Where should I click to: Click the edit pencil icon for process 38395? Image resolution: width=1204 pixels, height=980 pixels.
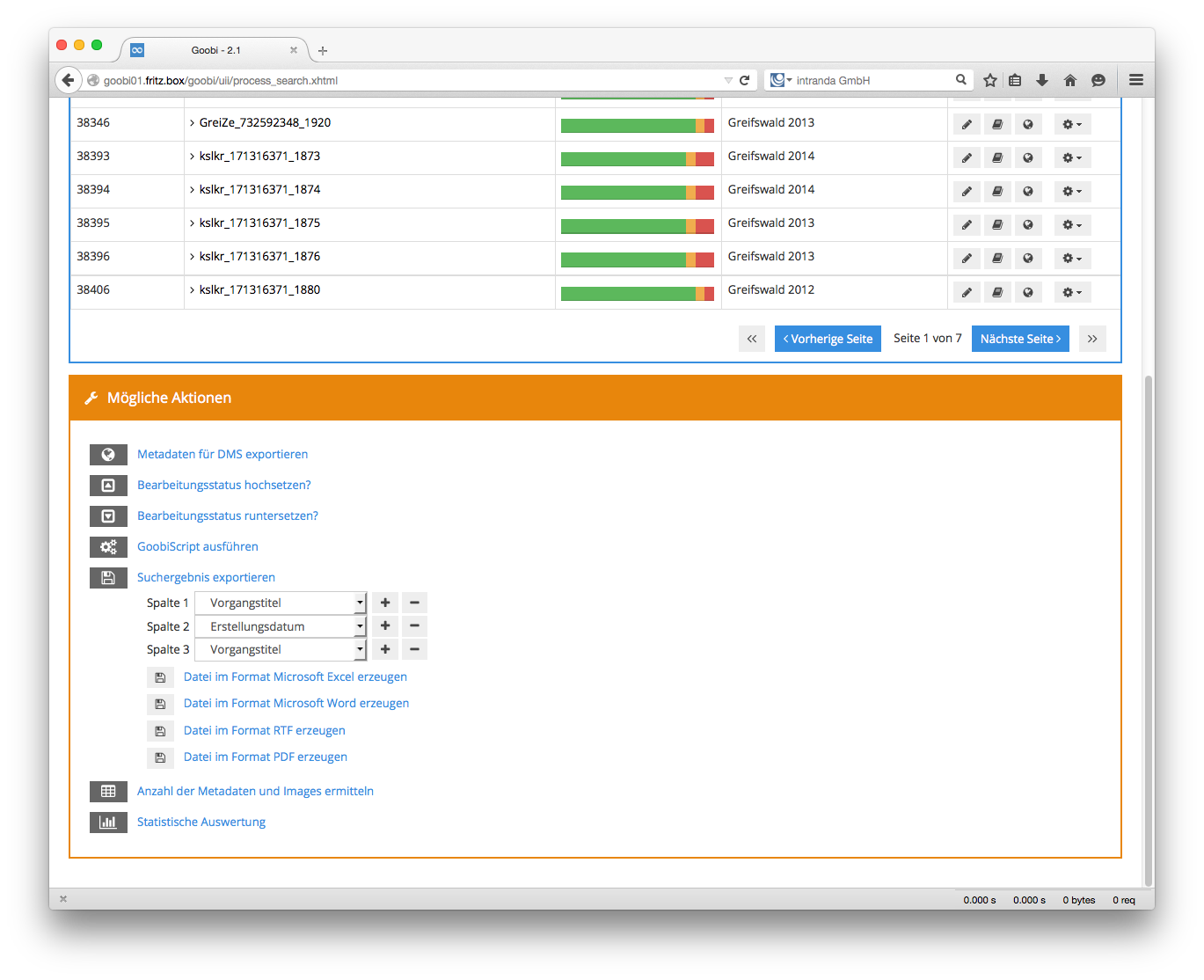click(x=967, y=224)
